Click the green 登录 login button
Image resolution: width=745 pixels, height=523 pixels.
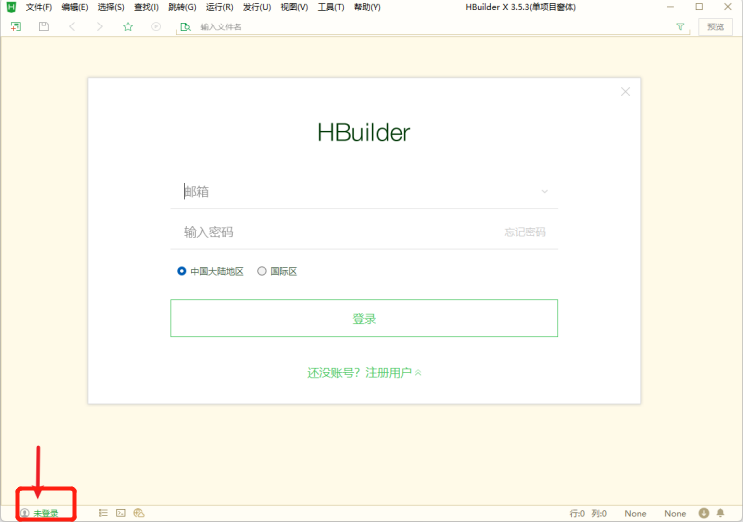[364, 318]
